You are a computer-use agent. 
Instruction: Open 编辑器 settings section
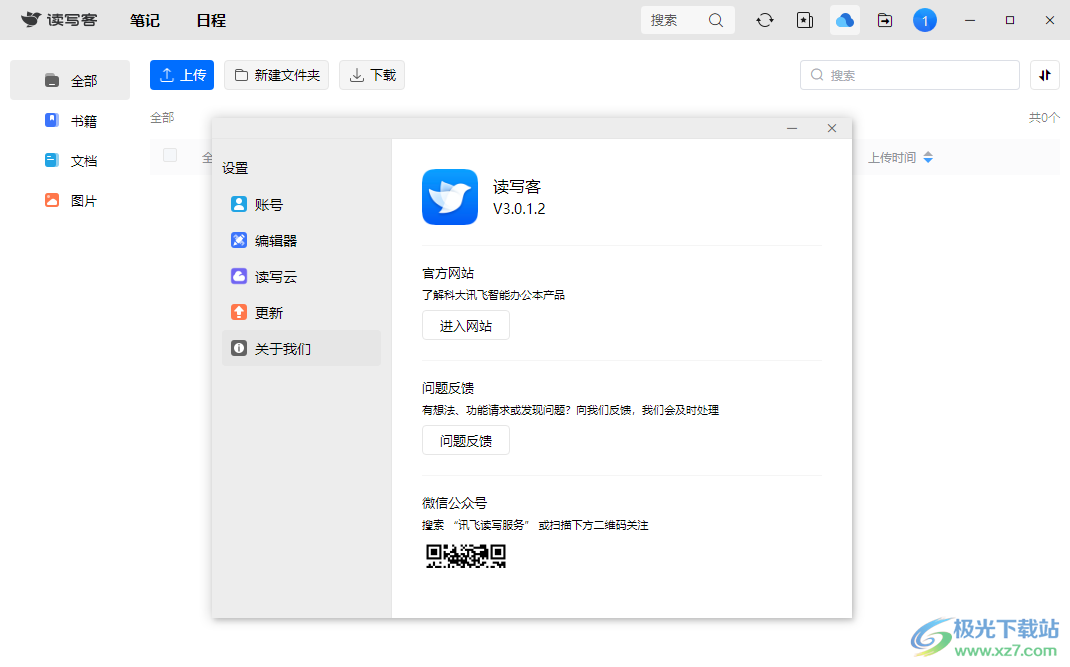pos(301,240)
